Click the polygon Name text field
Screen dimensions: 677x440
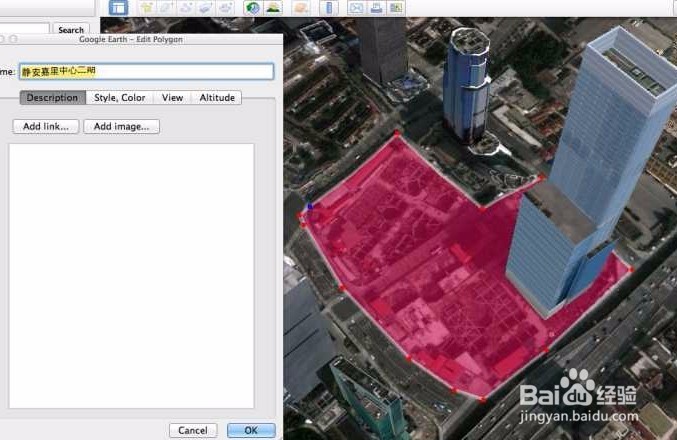tap(146, 72)
